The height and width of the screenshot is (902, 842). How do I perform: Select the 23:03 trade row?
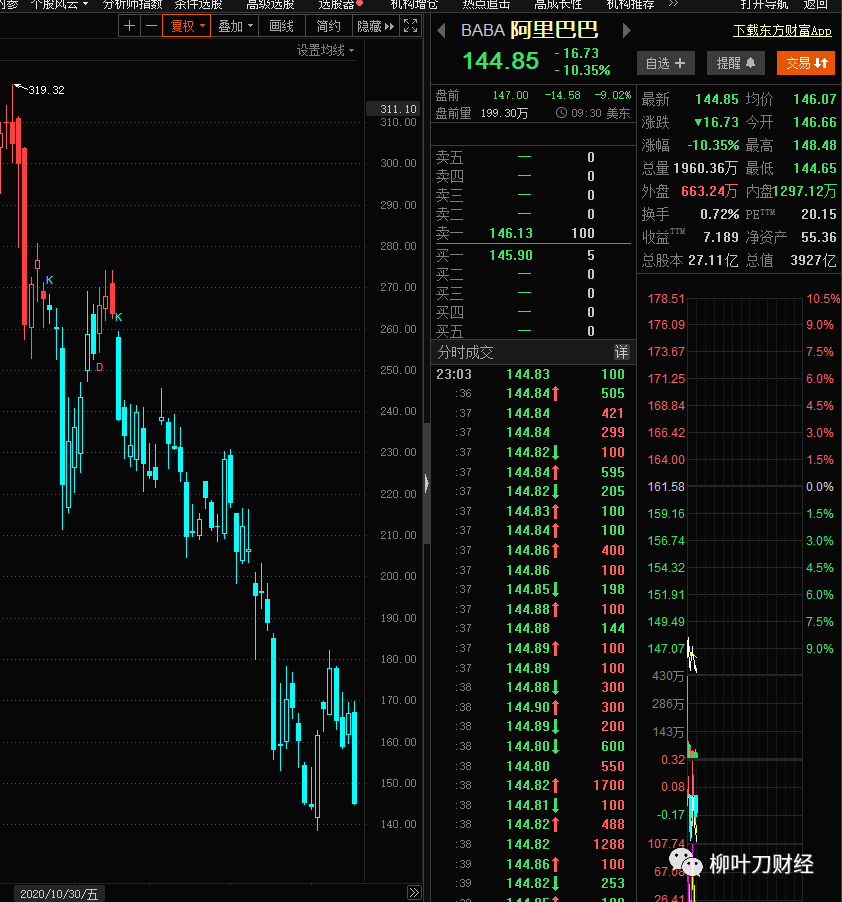tap(532, 374)
